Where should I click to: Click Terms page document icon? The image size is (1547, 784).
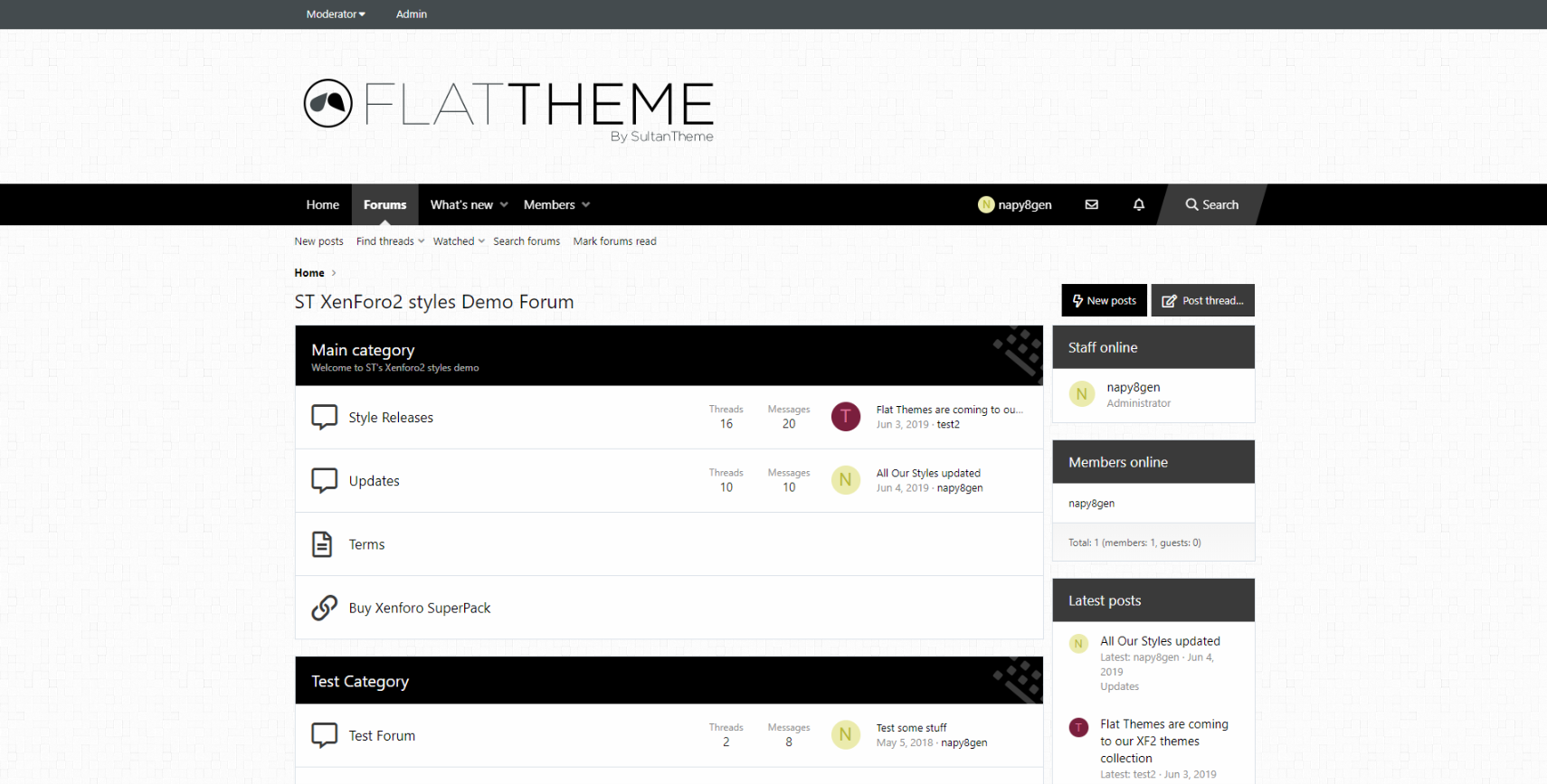[x=322, y=543]
